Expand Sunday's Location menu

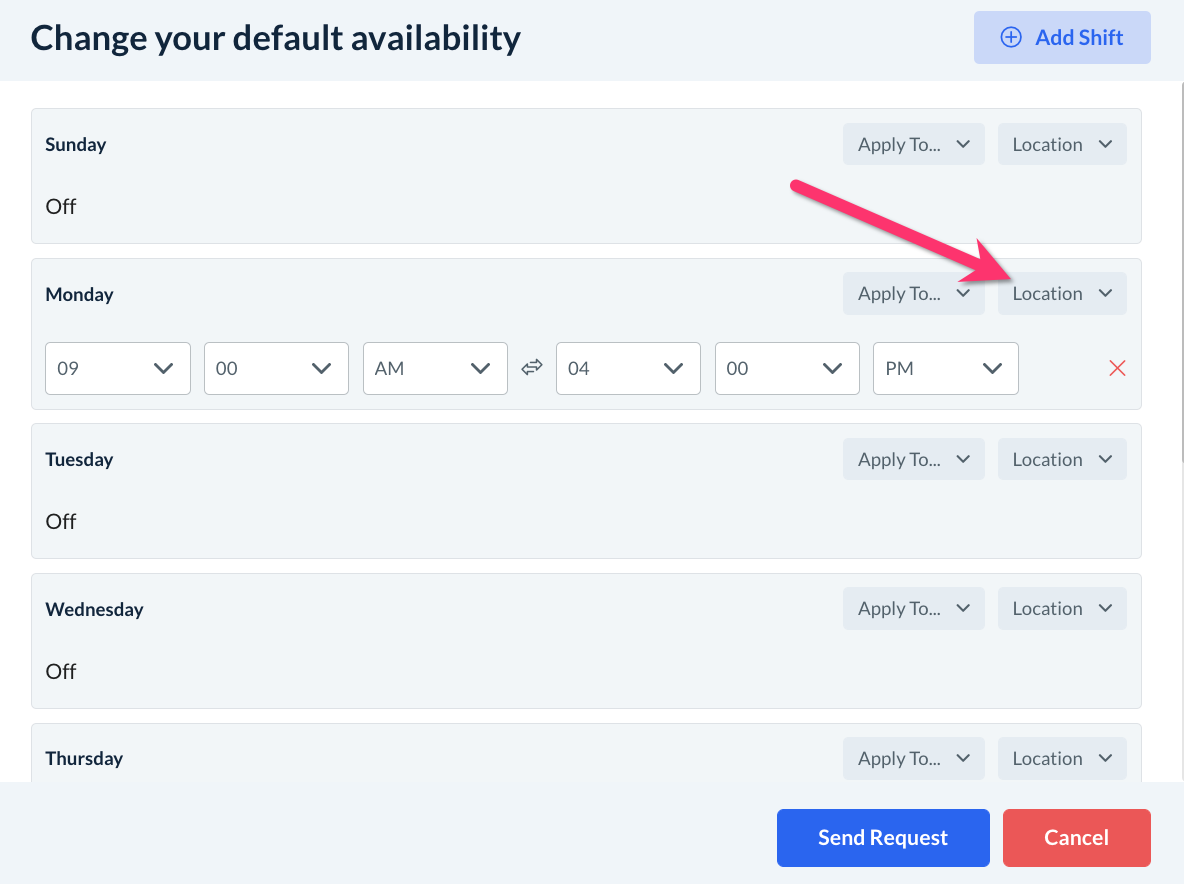(x=1062, y=144)
